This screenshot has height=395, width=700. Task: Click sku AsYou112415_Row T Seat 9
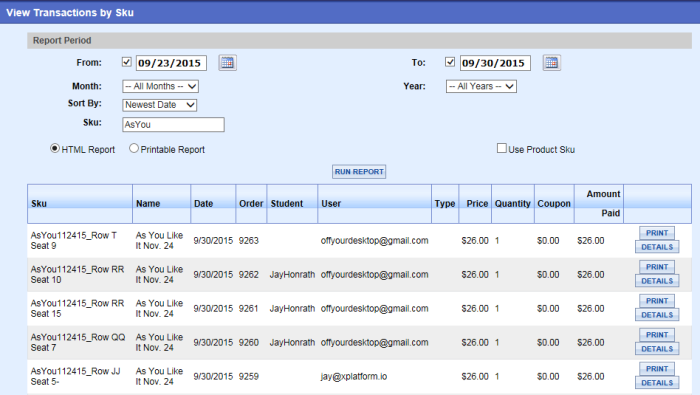coord(74,241)
